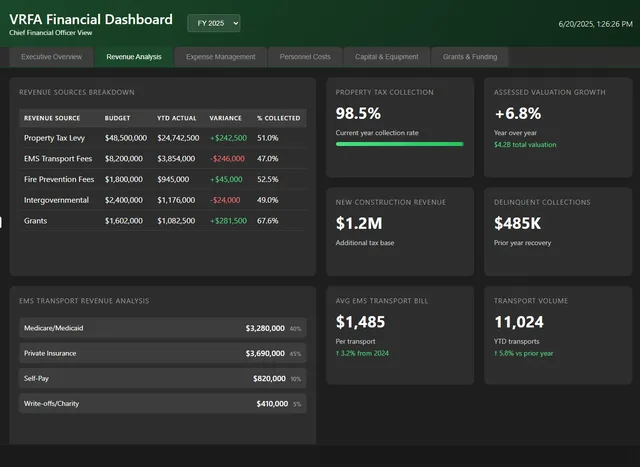Click the Revenue Sources Breakdown heading
Screen dimensions: 640x467
point(77,92)
